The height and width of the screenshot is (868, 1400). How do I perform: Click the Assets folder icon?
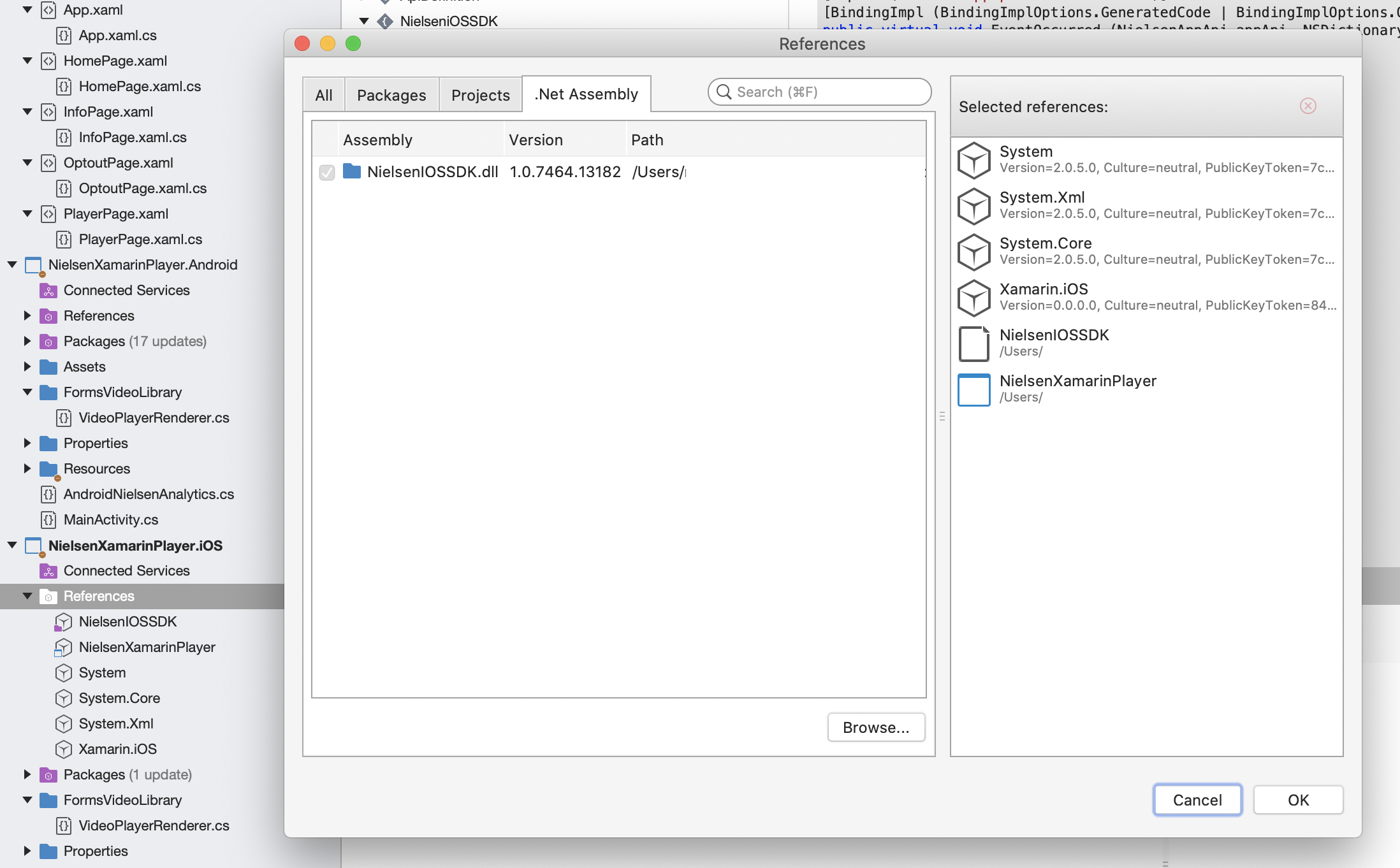tap(48, 367)
